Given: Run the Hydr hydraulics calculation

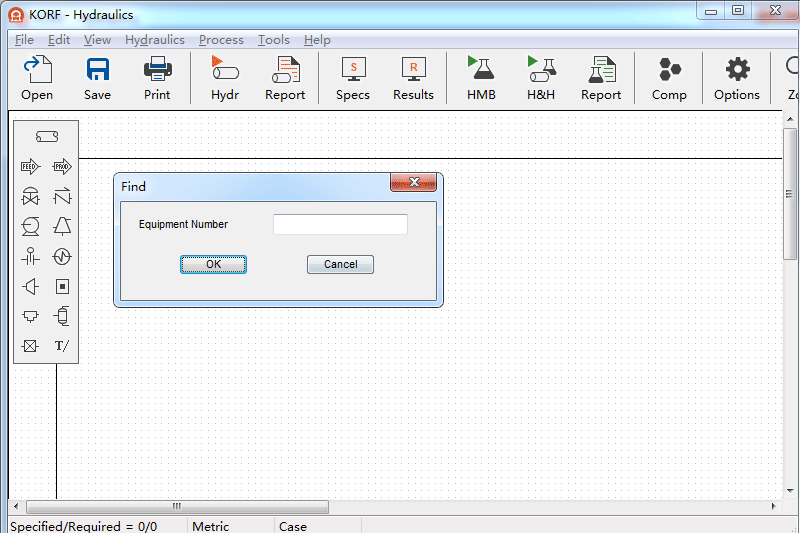Looking at the screenshot, I should [x=225, y=78].
